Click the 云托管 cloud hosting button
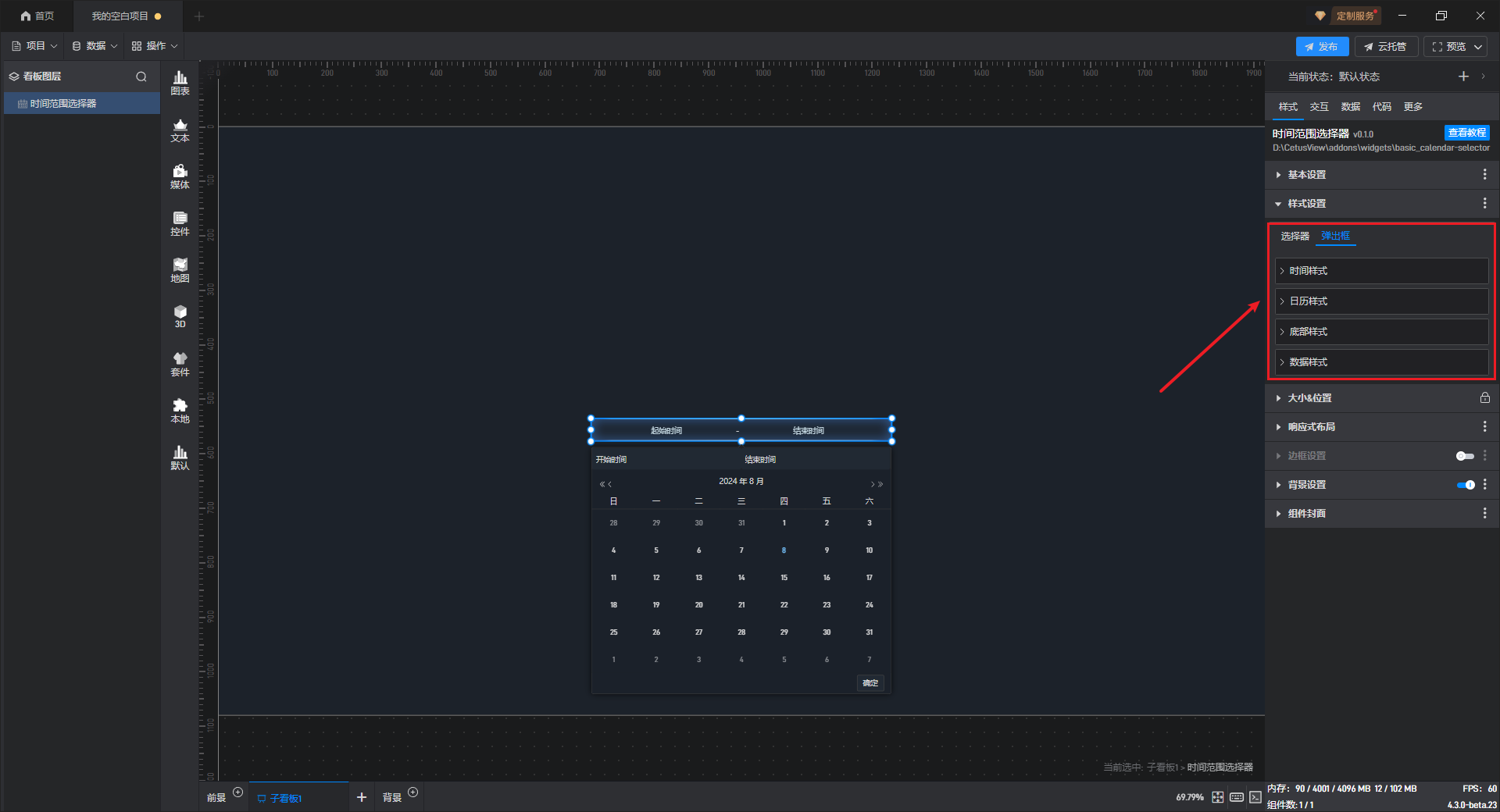The width and height of the screenshot is (1500, 812). [1386, 47]
